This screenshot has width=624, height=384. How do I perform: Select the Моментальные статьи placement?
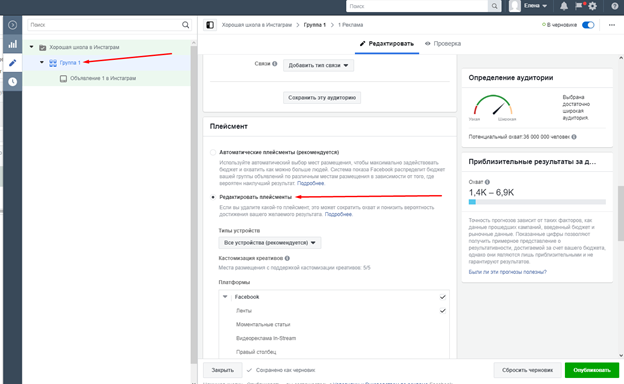263,325
